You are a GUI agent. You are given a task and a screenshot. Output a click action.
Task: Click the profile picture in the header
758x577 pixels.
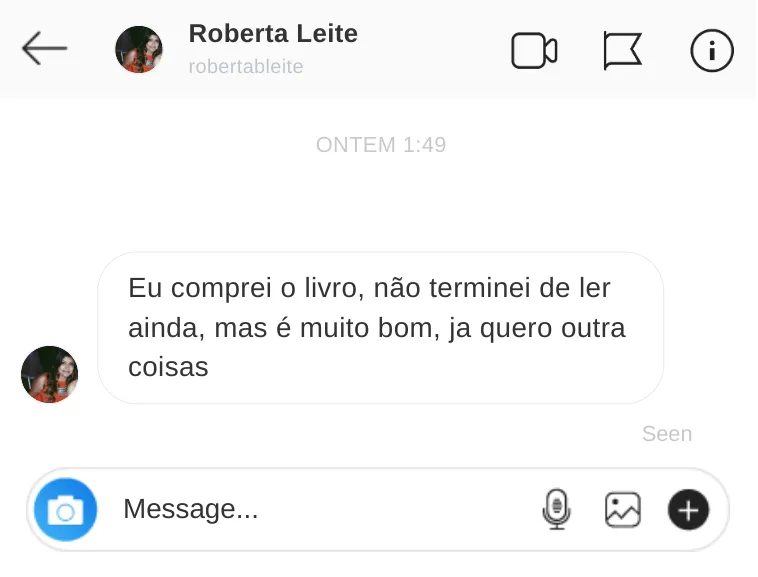point(139,50)
